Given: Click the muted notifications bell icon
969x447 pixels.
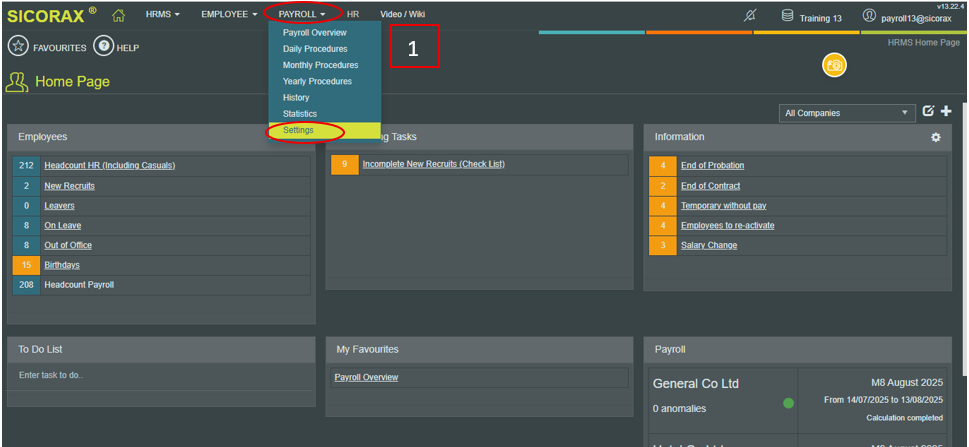Looking at the screenshot, I should [752, 16].
